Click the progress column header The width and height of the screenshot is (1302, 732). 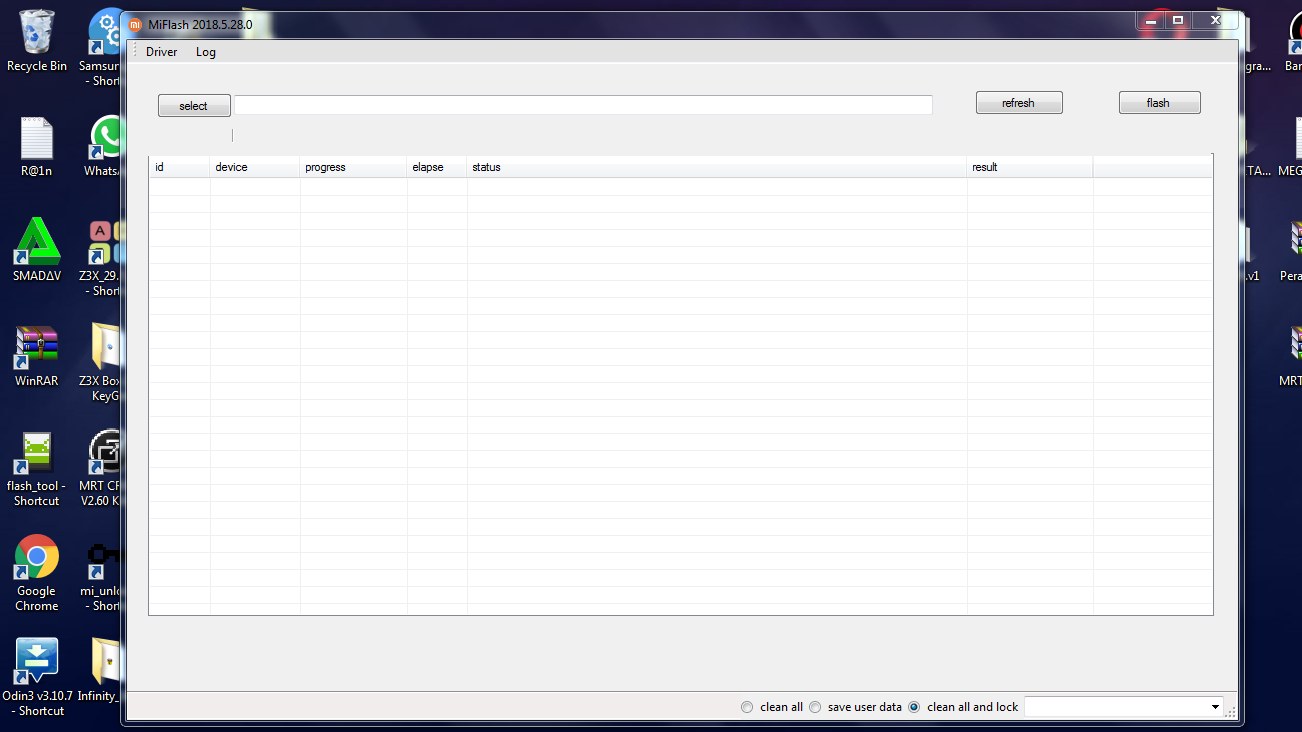click(x=354, y=167)
